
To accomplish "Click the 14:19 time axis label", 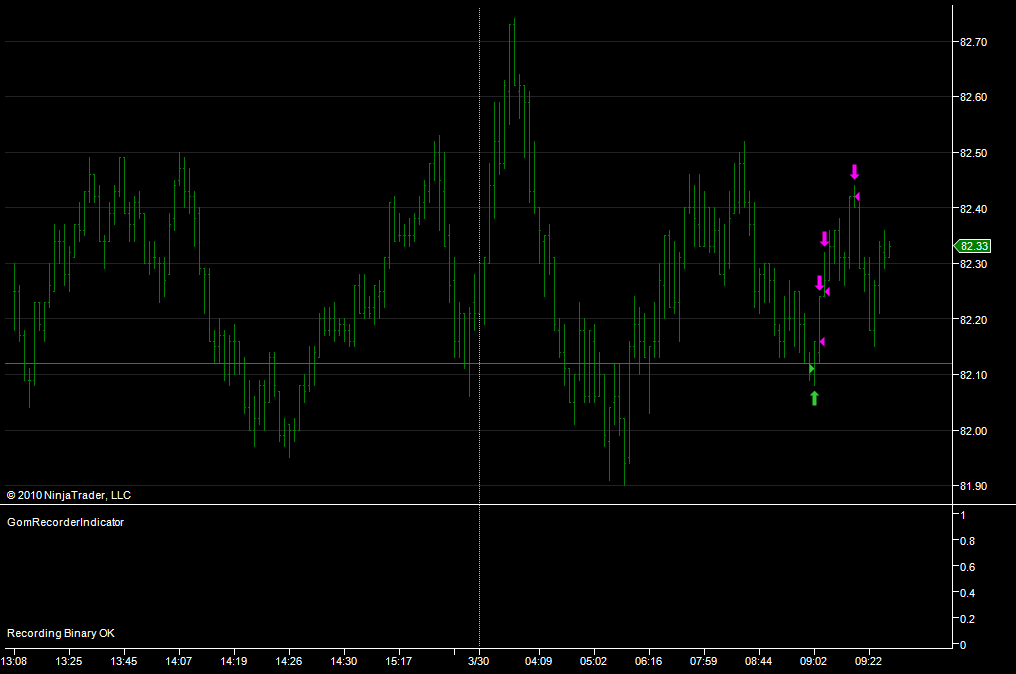I will pos(233,661).
